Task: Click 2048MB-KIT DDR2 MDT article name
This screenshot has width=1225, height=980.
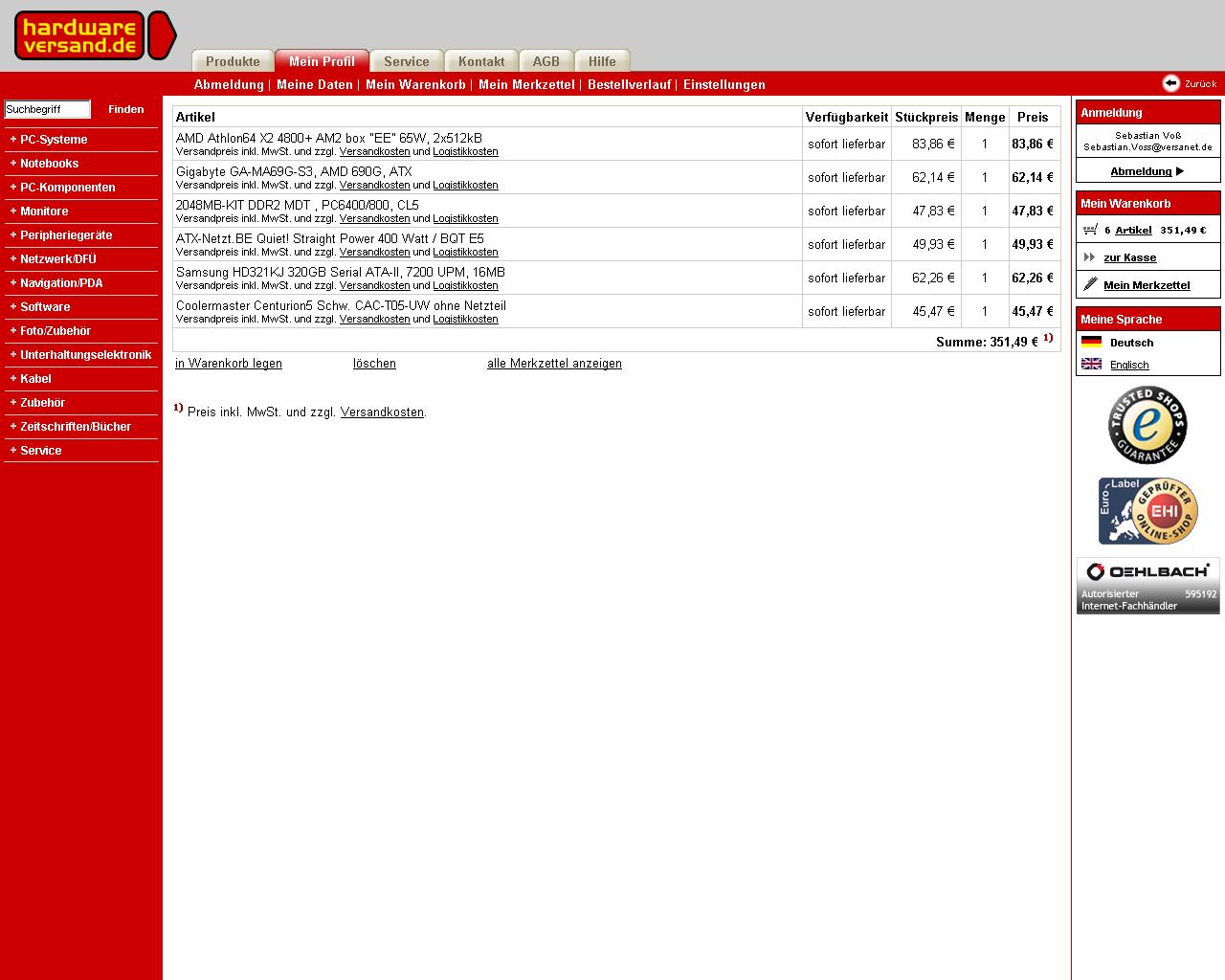Action: click(298, 205)
